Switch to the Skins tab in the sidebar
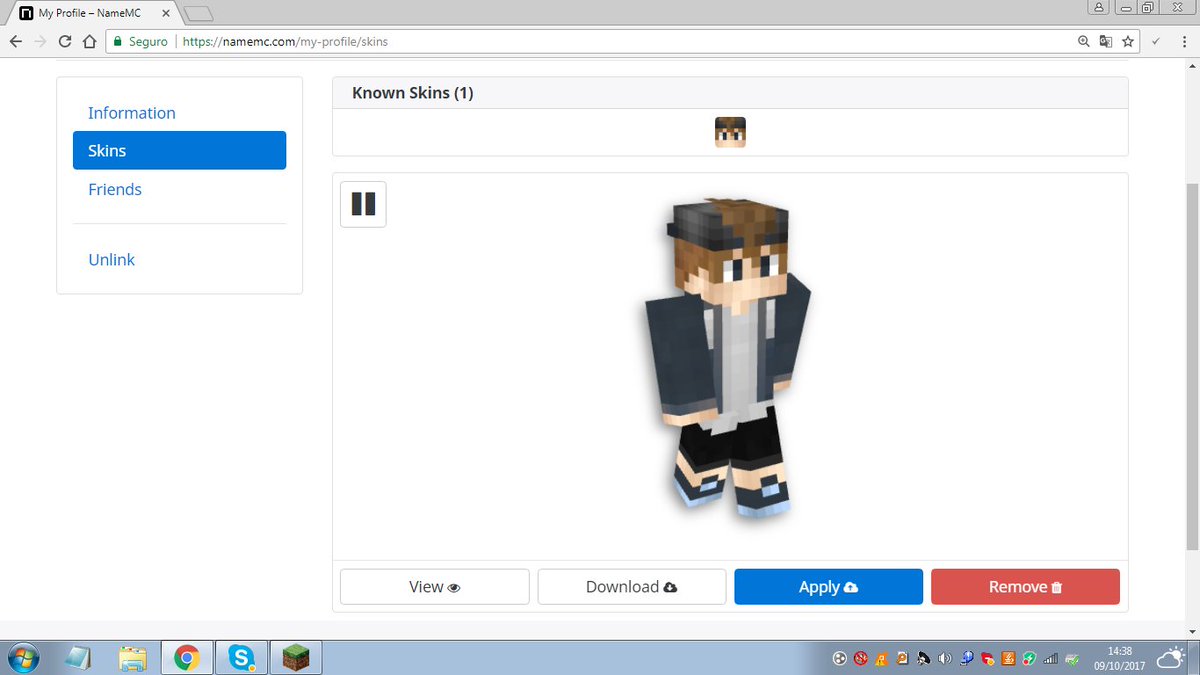 [106, 150]
